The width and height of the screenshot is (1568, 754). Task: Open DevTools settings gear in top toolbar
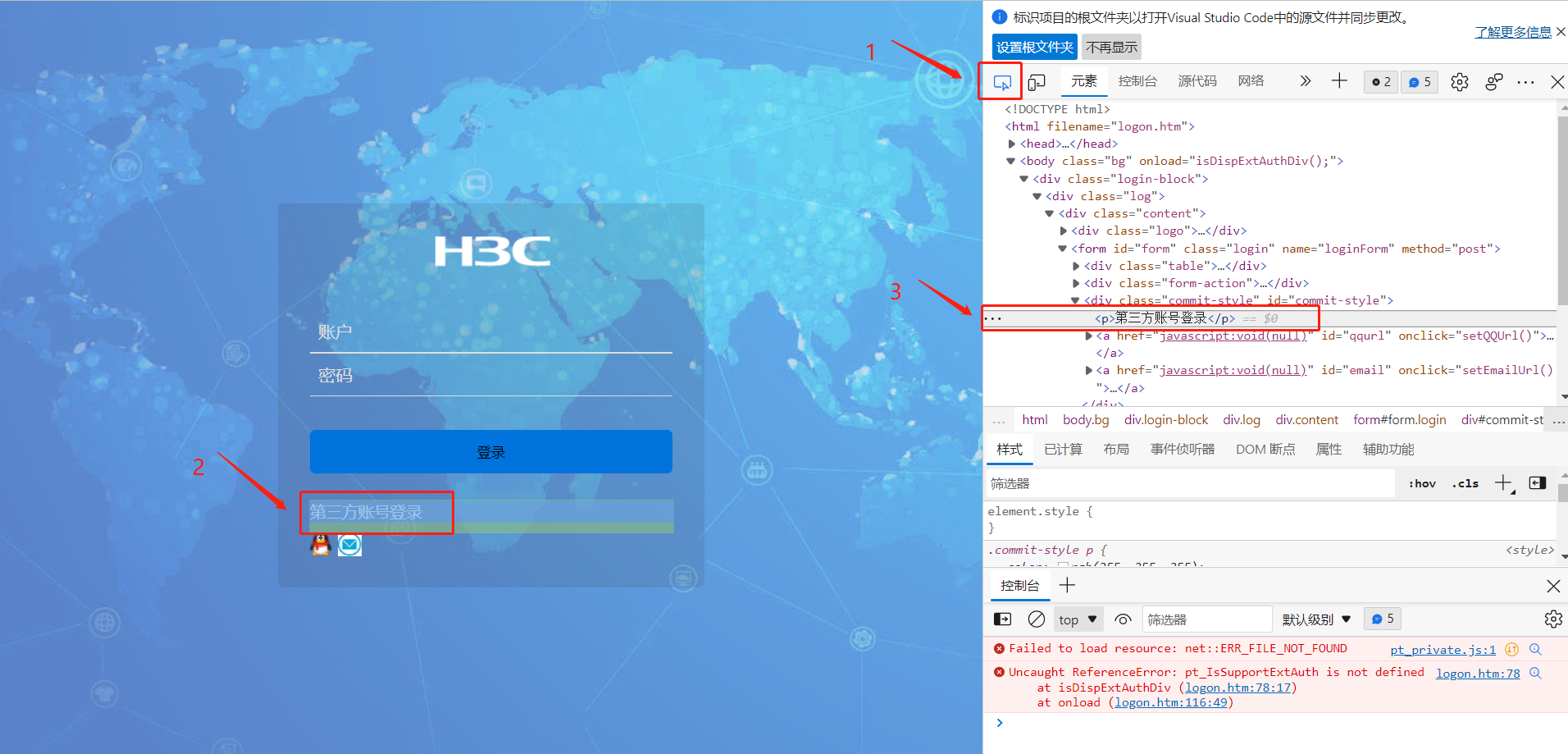coord(1460,82)
